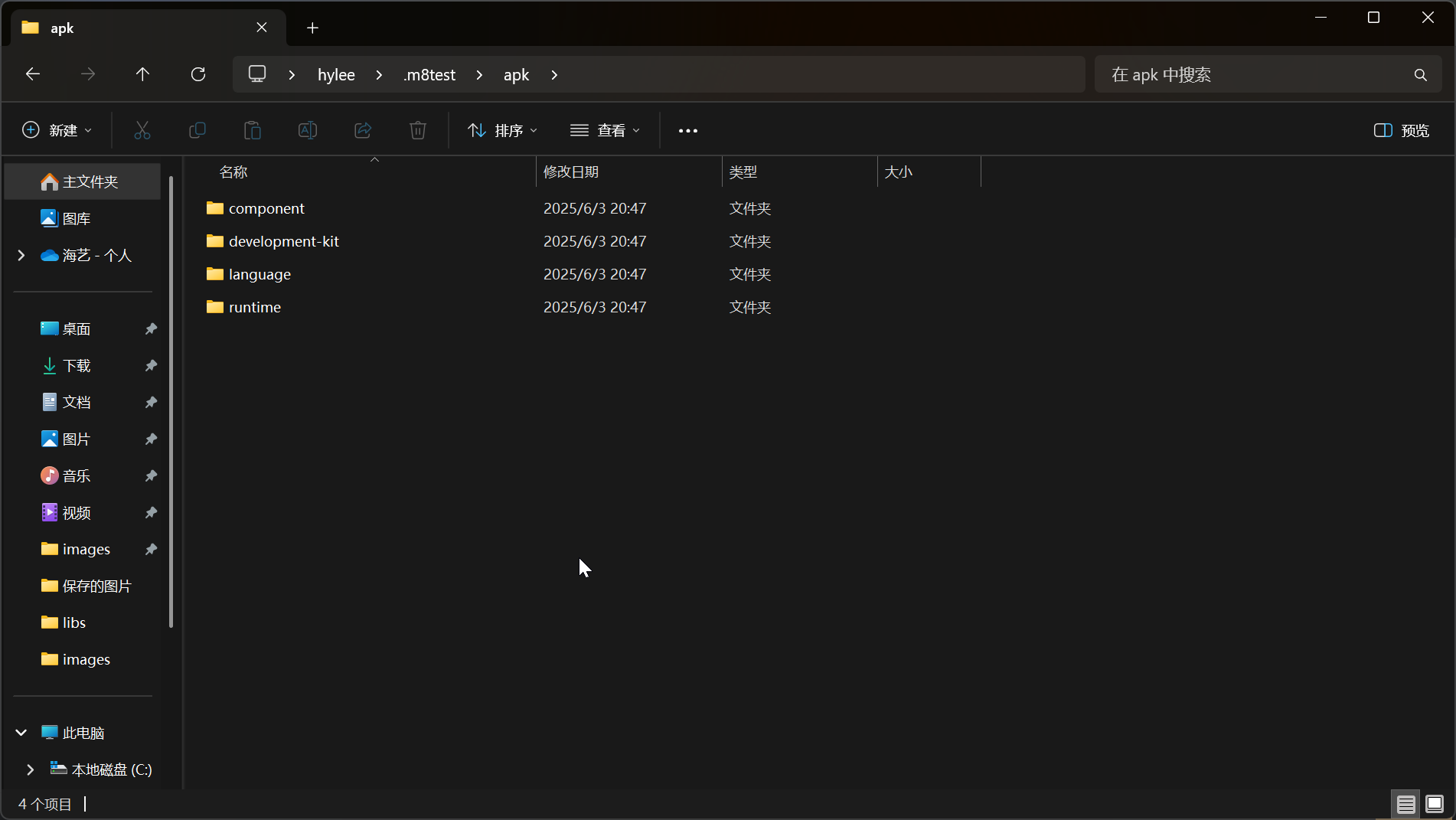Refresh the current folder view
The image size is (1456, 820).
tap(198, 74)
